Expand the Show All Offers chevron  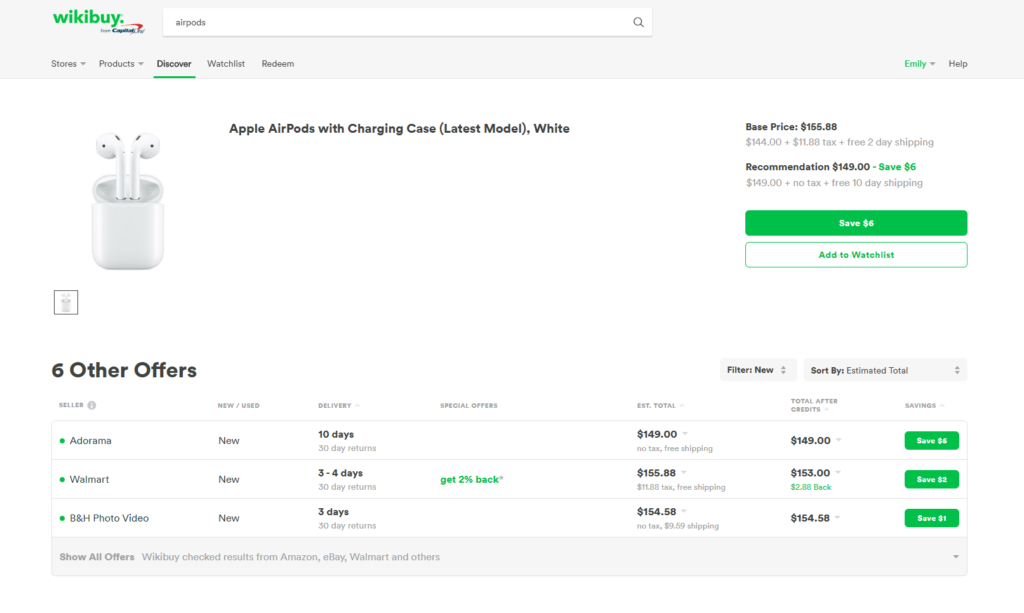pos(955,557)
